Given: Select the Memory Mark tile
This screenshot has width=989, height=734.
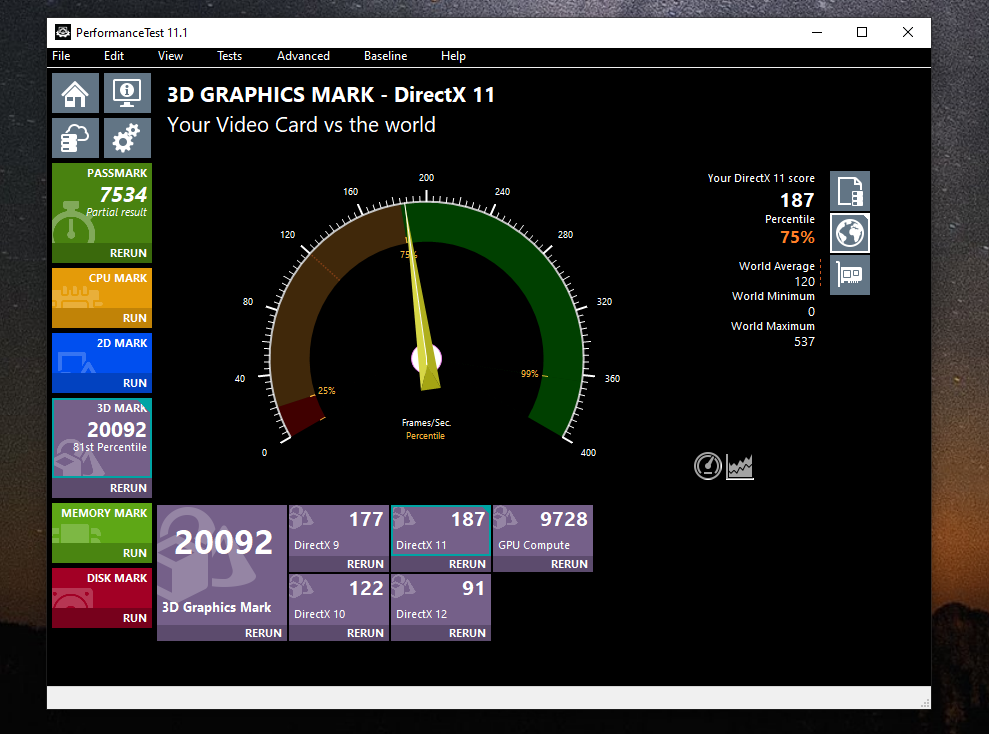Looking at the screenshot, I should click(x=102, y=523).
